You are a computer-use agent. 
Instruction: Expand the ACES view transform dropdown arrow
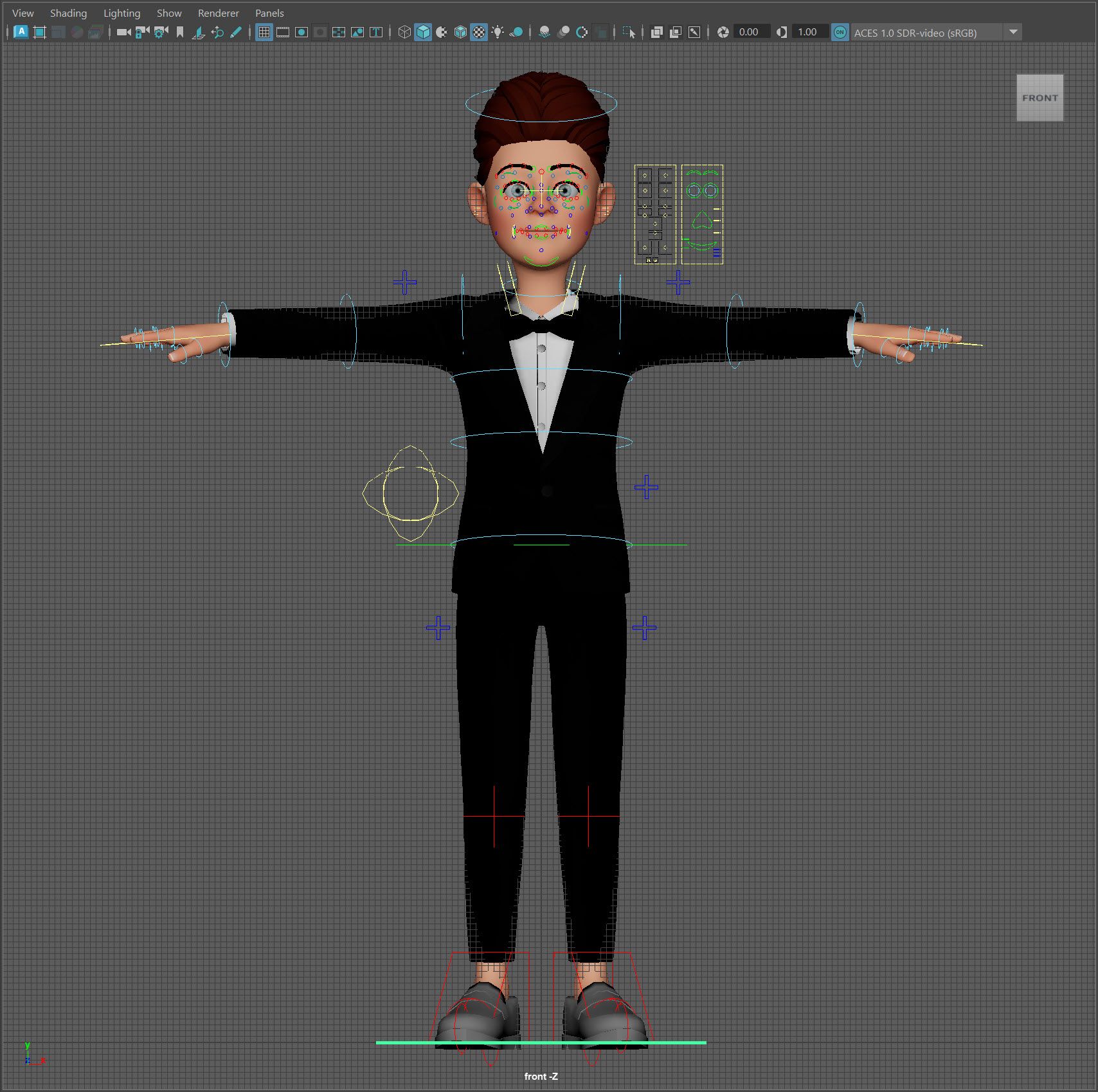1013,32
